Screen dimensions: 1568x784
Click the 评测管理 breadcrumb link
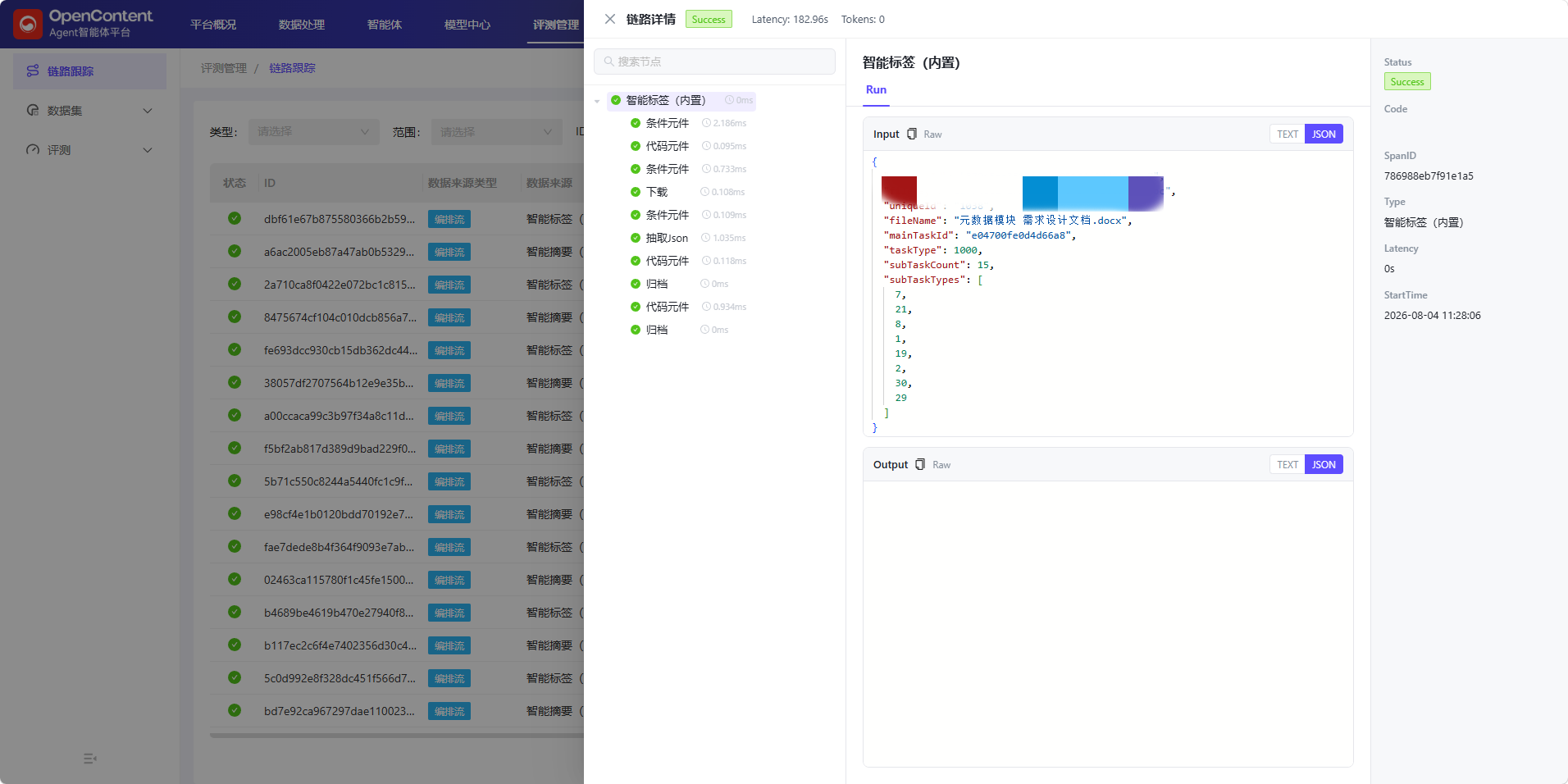(224, 68)
